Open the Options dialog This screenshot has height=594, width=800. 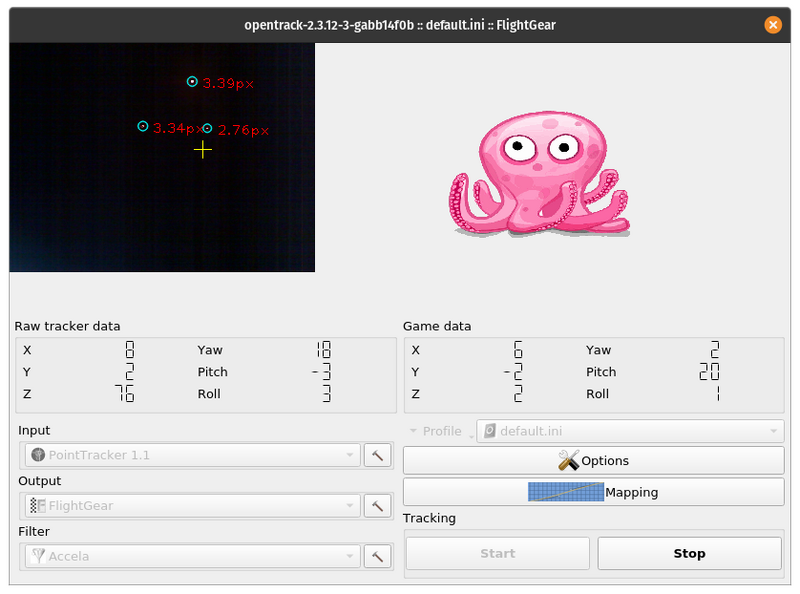[x=593, y=461]
